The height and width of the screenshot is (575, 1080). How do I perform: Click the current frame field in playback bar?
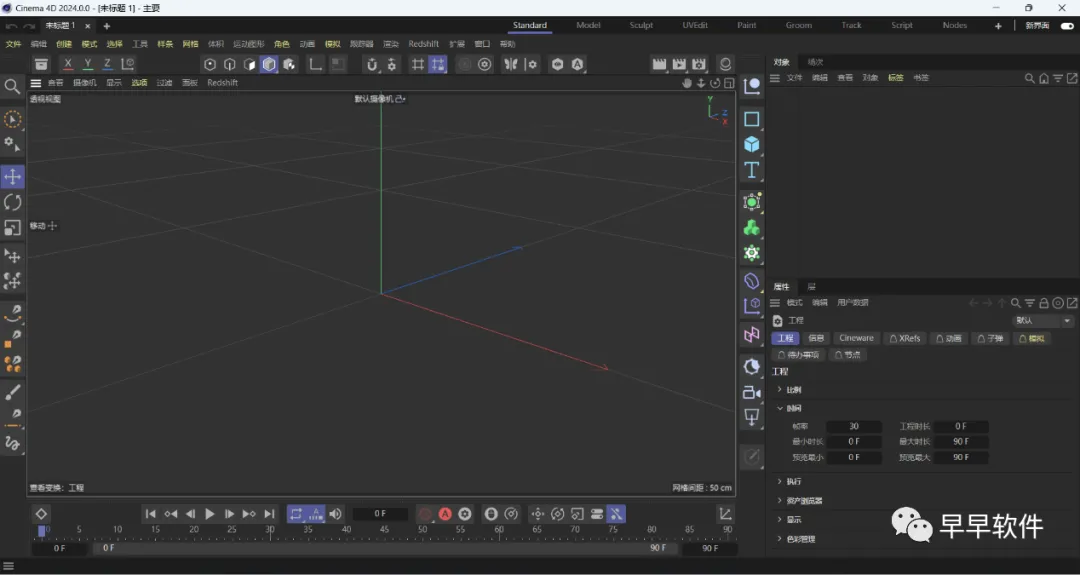click(380, 514)
